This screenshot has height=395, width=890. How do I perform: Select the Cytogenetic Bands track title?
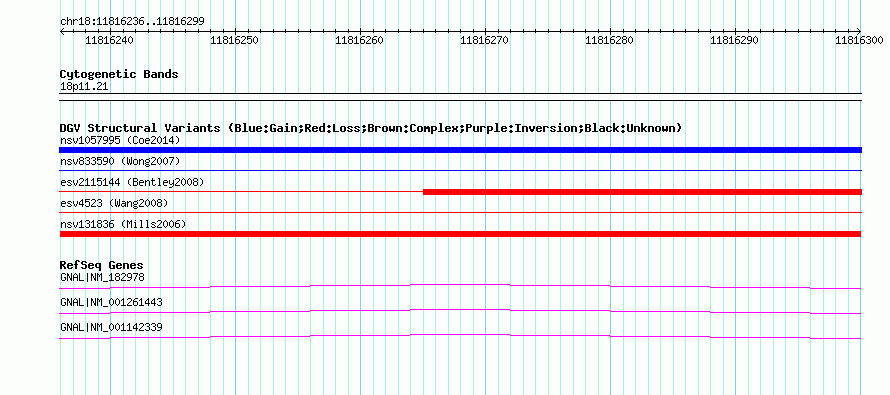(119, 74)
